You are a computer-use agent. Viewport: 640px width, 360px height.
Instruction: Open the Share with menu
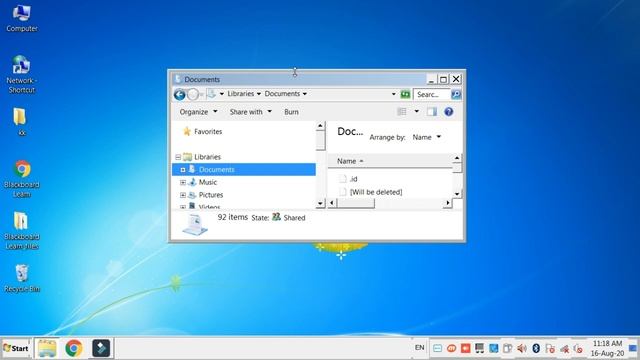point(251,112)
